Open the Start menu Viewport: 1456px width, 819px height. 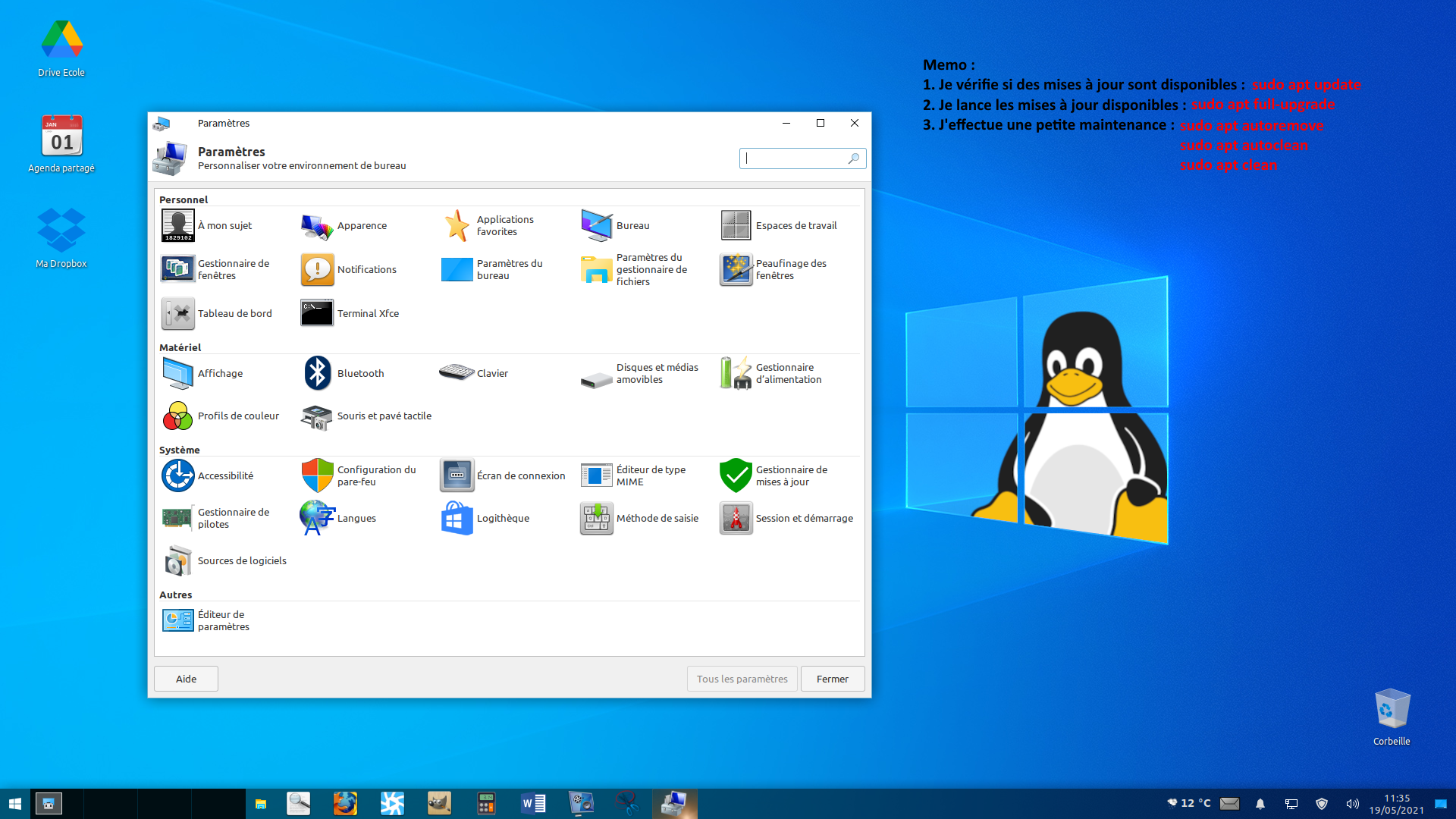tap(15, 804)
